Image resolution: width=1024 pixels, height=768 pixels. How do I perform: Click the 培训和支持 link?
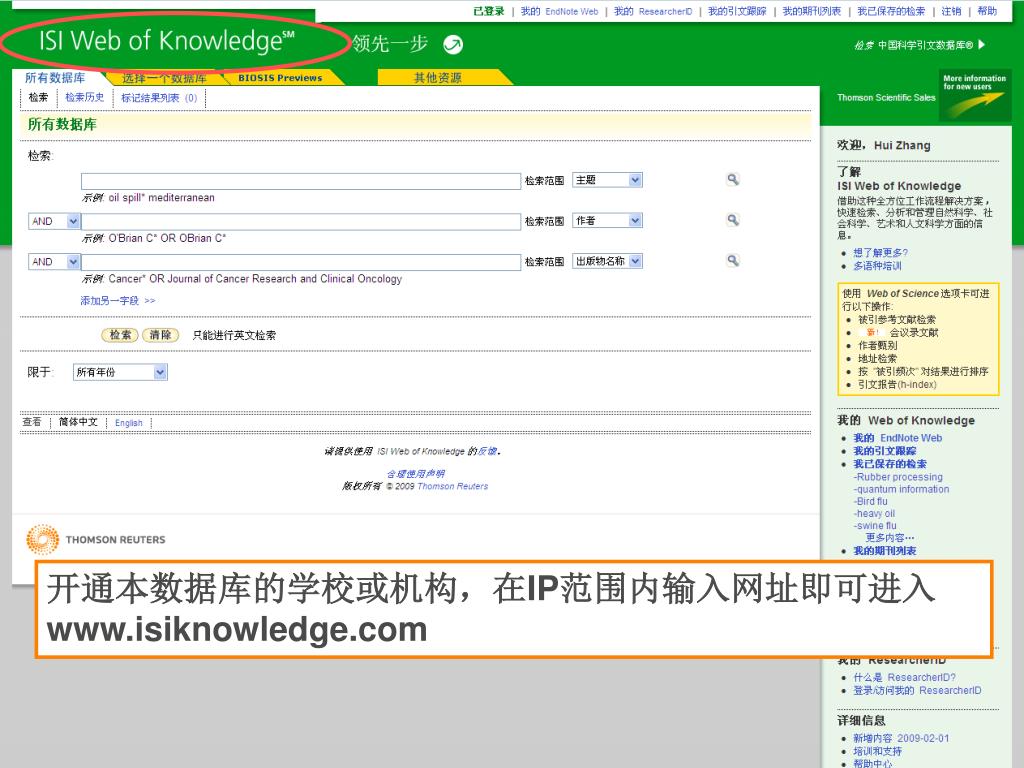tap(878, 751)
